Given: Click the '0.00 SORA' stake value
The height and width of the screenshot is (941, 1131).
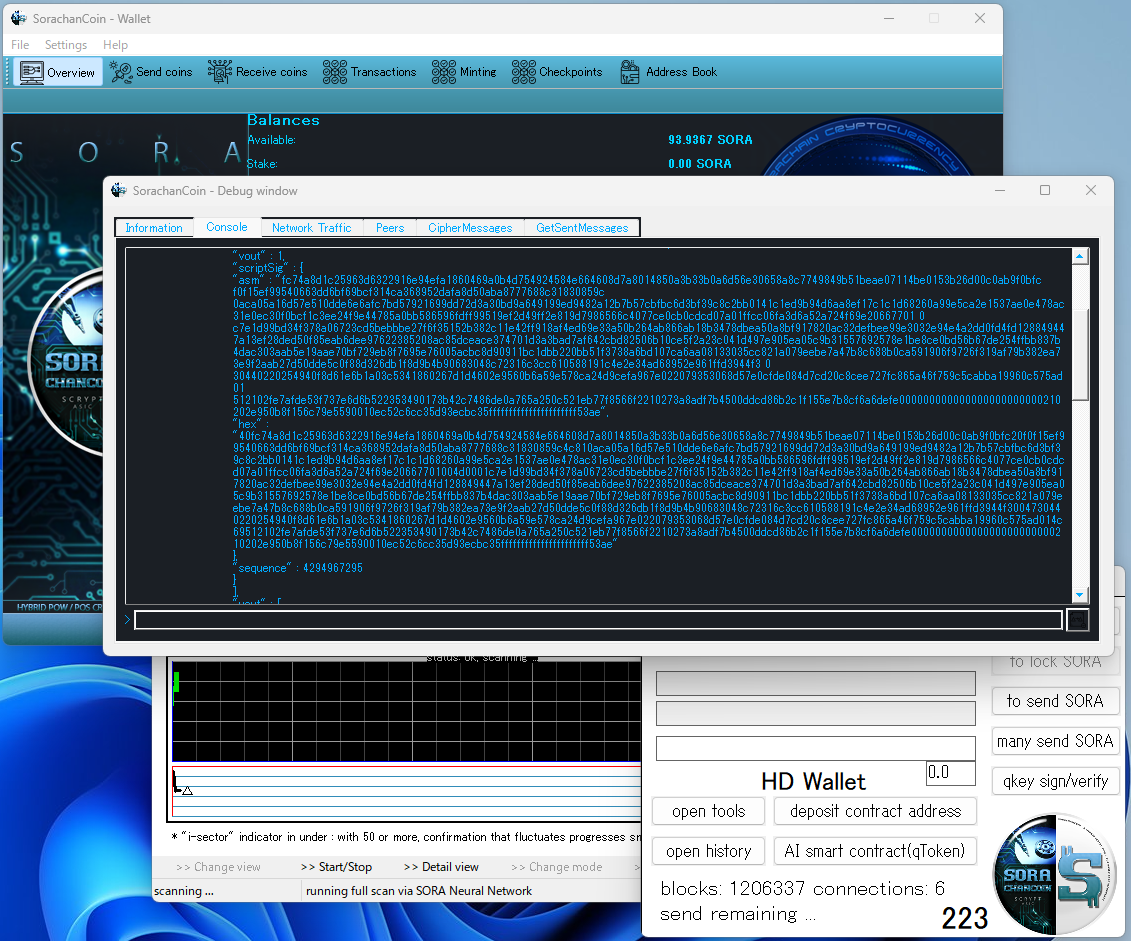Looking at the screenshot, I should [x=700, y=164].
